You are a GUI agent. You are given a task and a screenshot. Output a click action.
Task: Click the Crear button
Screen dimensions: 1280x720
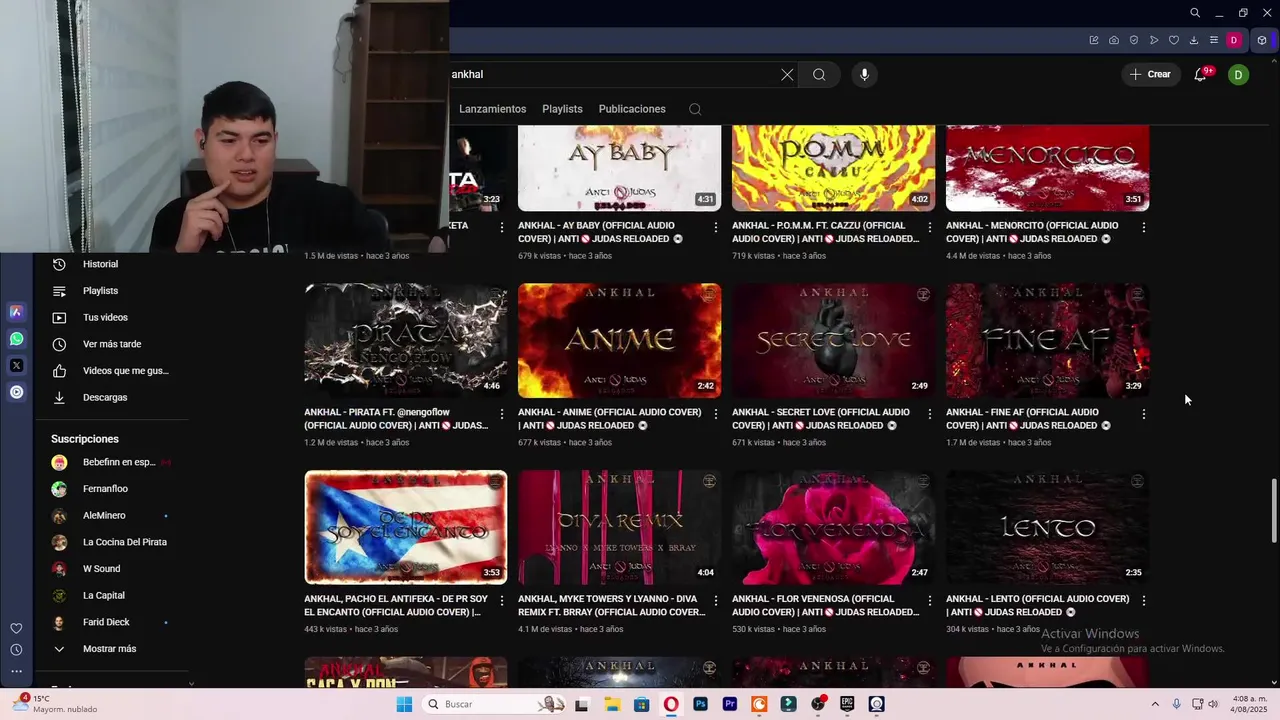click(x=1150, y=75)
